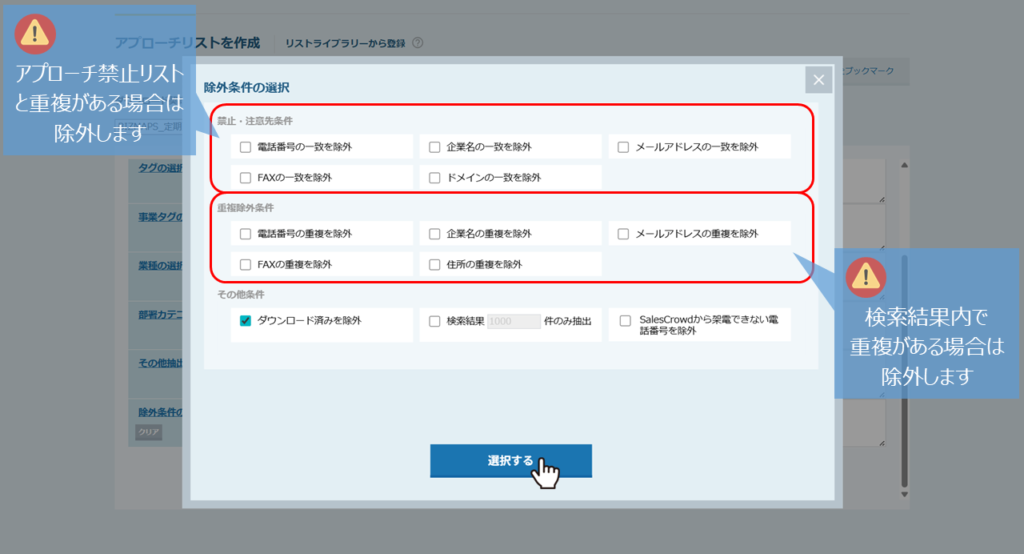Enable 電話番号の一致を除外 checkbox
This screenshot has width=1024, height=554.
point(246,147)
